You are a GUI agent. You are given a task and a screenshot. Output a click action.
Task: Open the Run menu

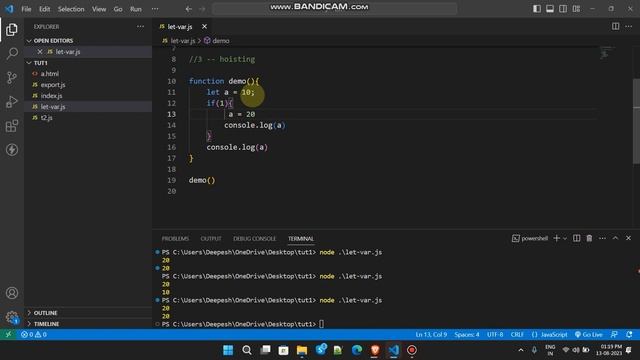[x=136, y=9]
